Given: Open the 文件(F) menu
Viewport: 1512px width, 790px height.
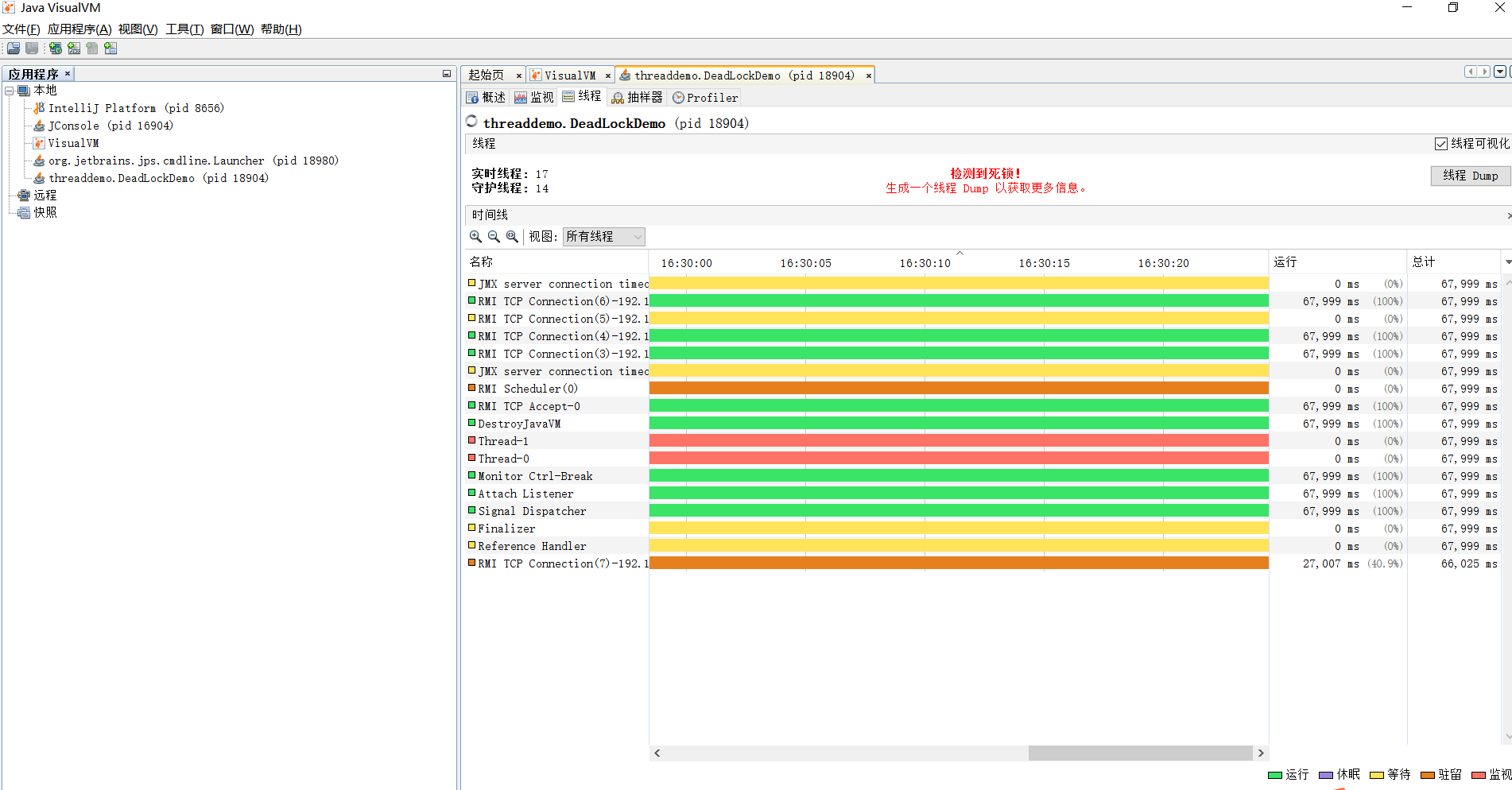Looking at the screenshot, I should (x=21, y=29).
